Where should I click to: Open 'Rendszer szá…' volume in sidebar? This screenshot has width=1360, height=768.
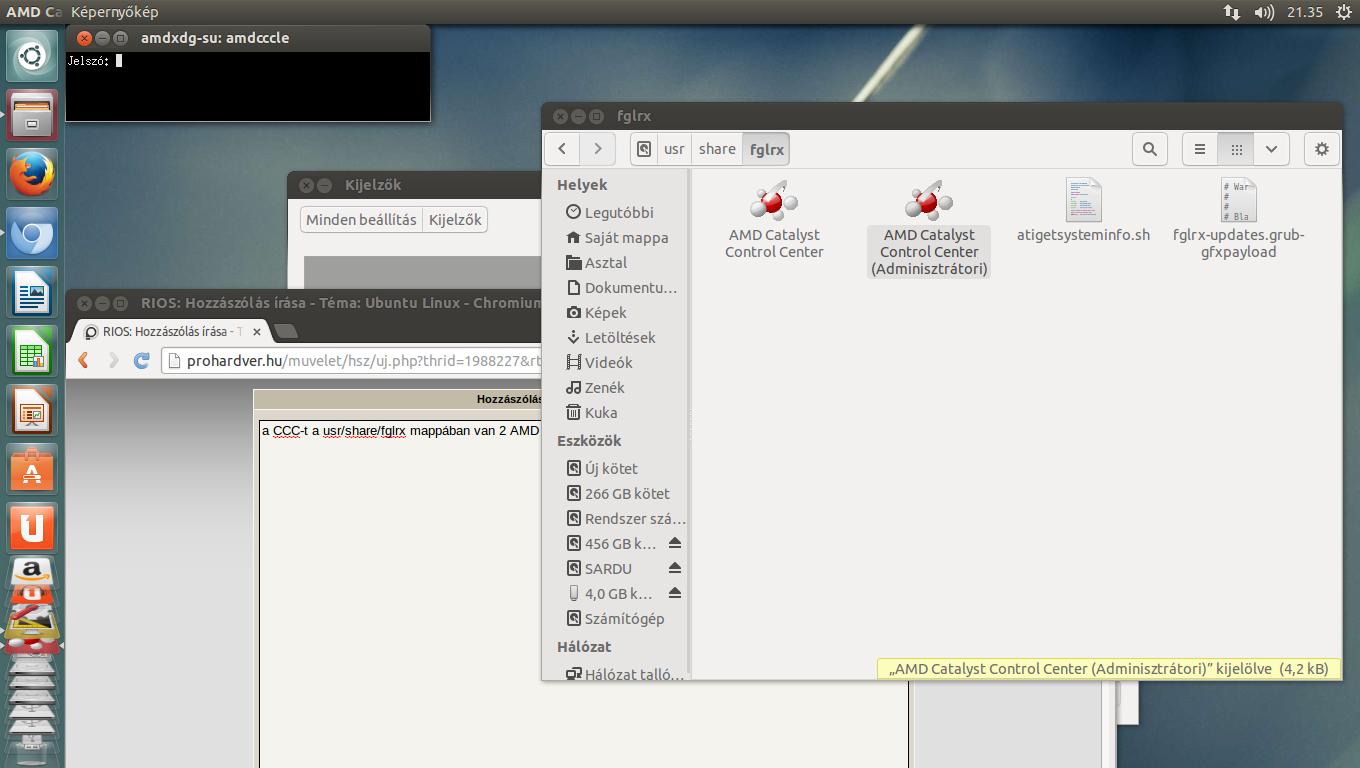(626, 518)
